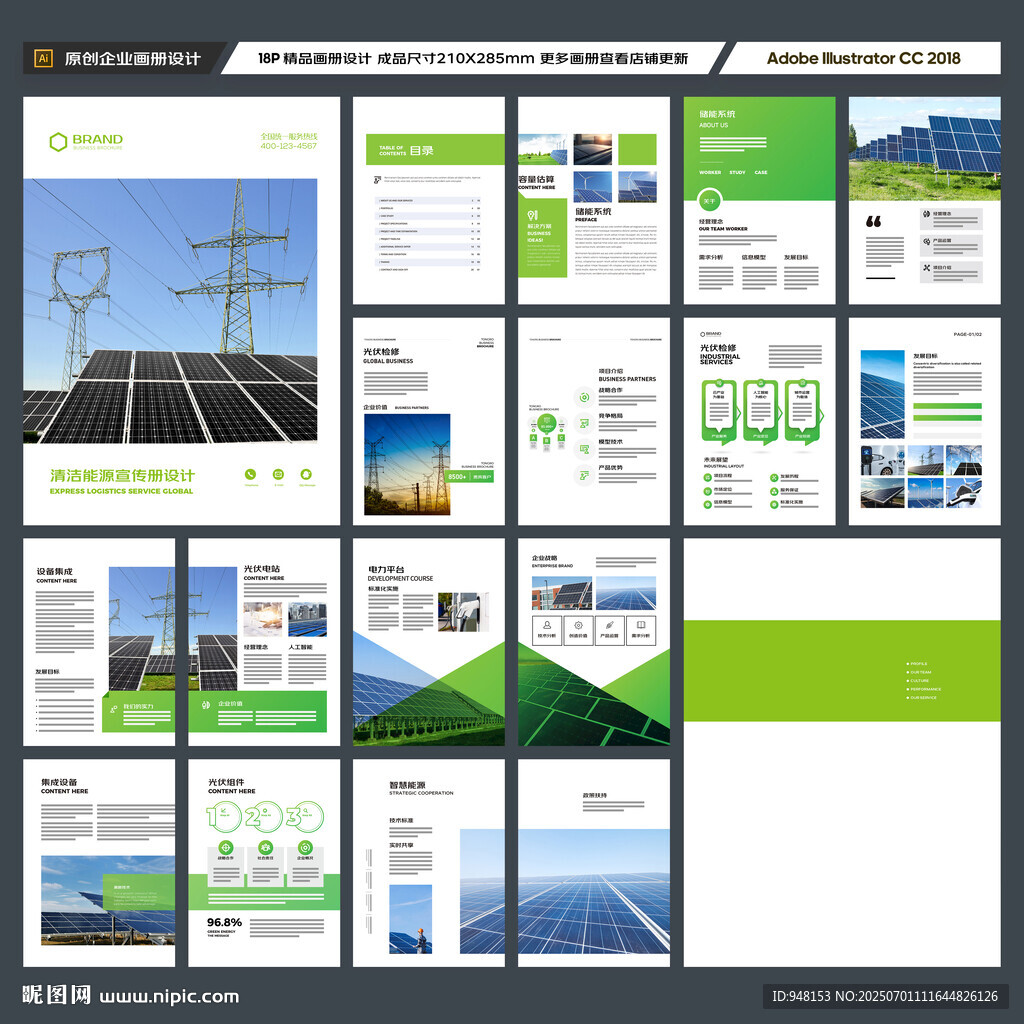The image size is (1024, 1024).
Task: Select the power tower cover photo
Action: click(x=170, y=311)
